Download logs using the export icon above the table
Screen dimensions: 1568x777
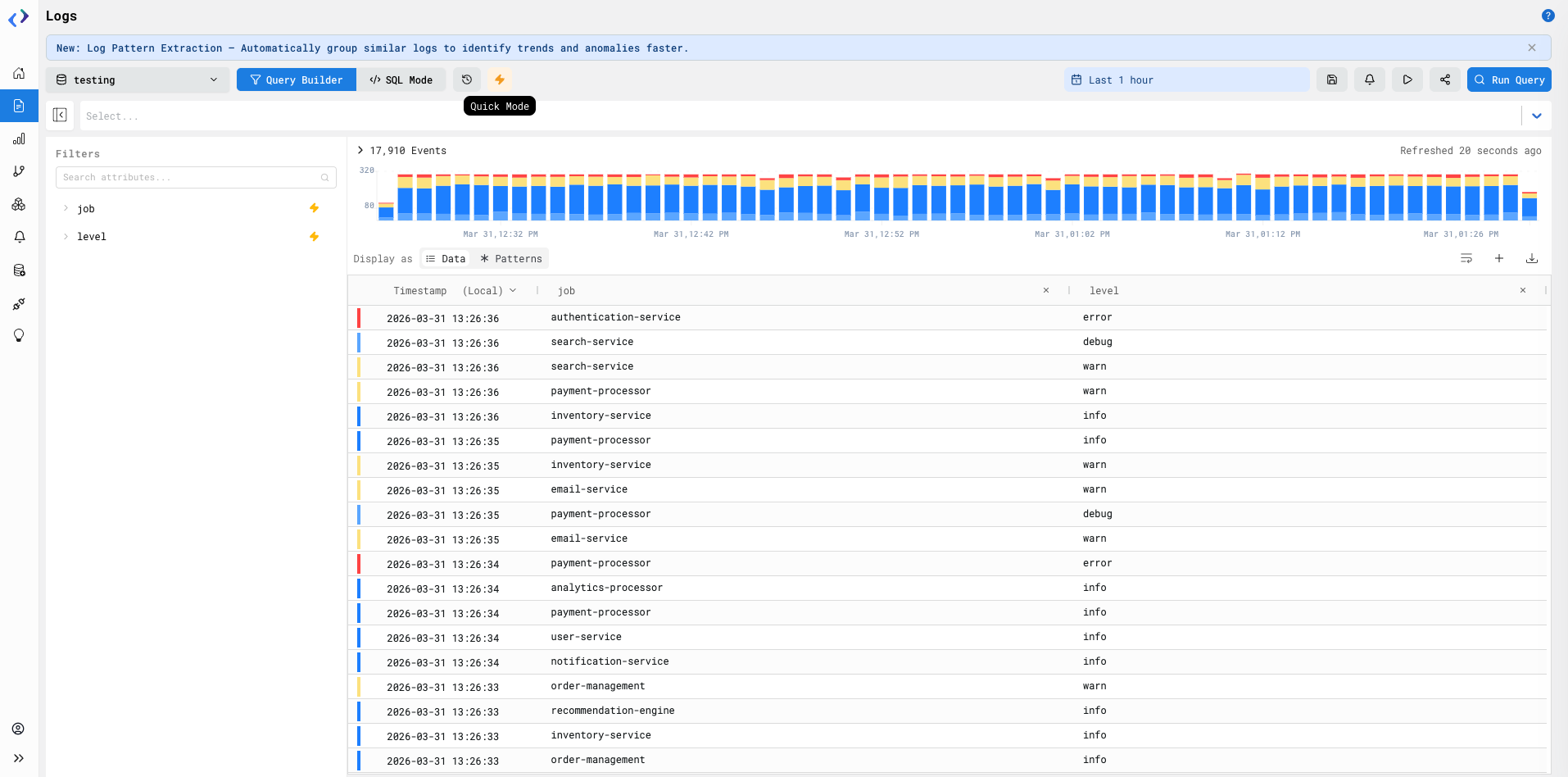[x=1532, y=258]
